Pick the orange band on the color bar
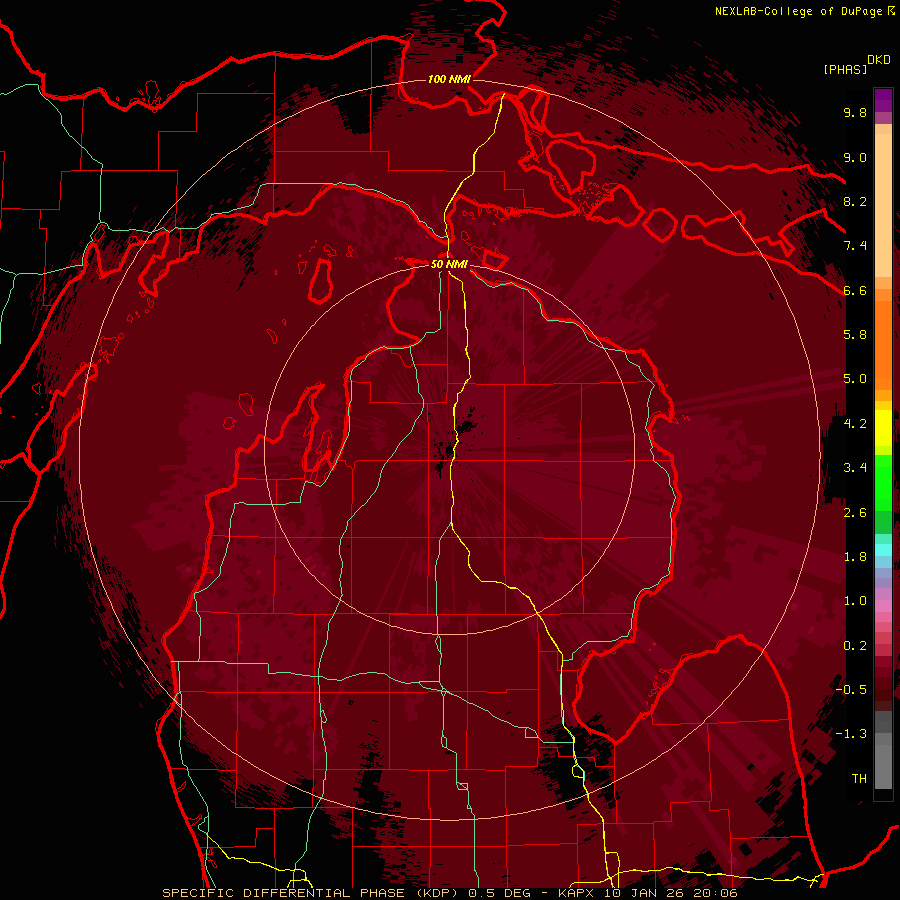 883,344
